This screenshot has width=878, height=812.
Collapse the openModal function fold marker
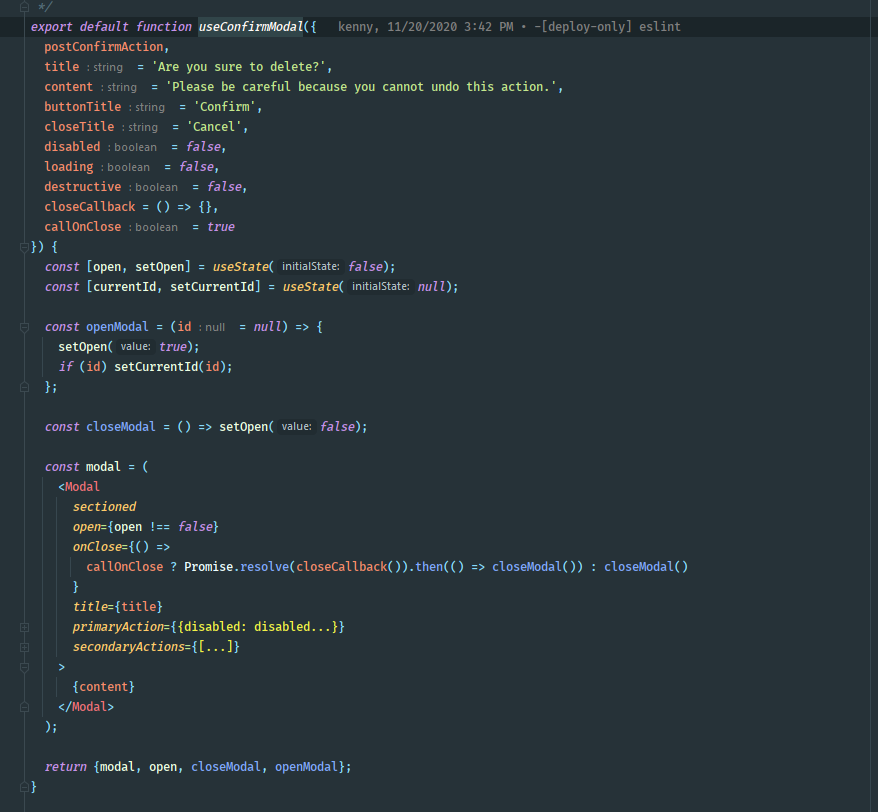22,327
